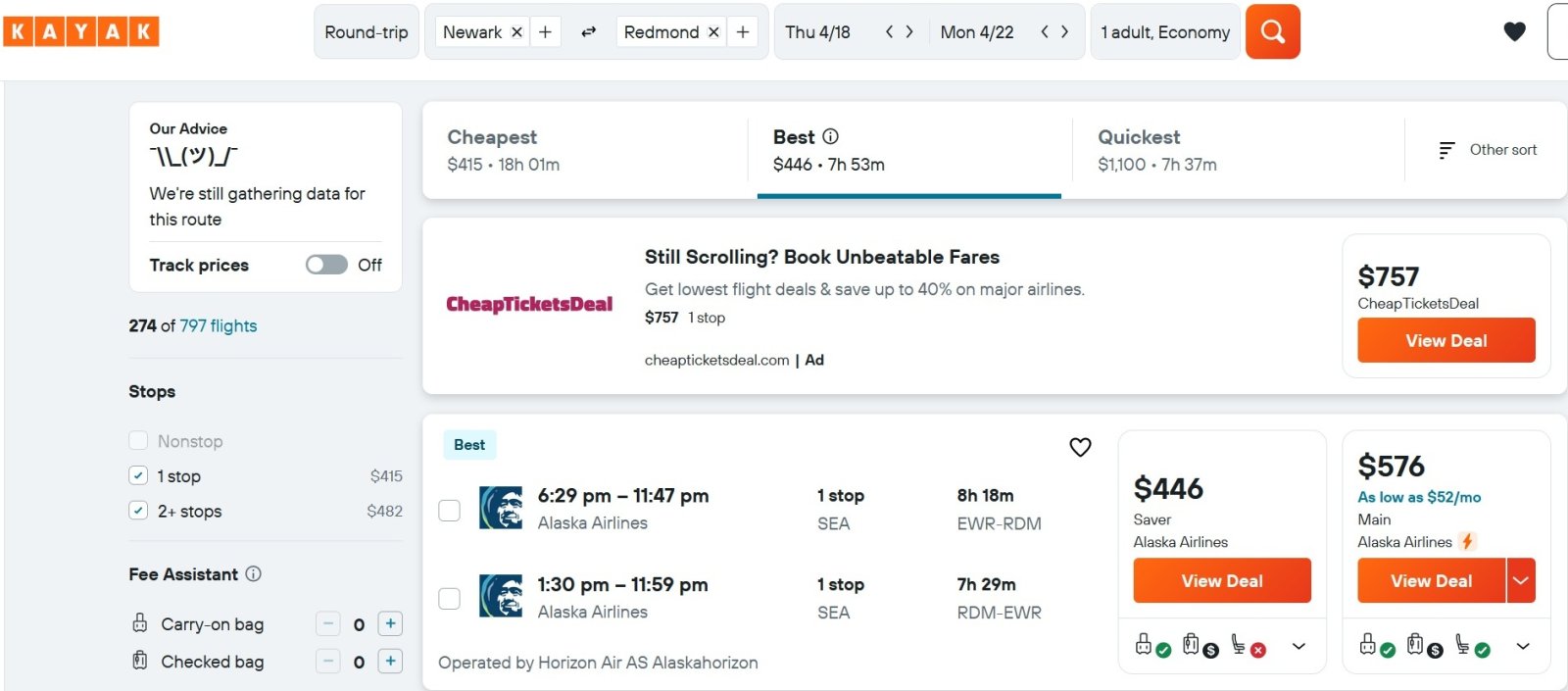Screen dimensions: 1568x691
Task: Click View Deal for CheapTicketsDeal $757
Action: [1445, 340]
